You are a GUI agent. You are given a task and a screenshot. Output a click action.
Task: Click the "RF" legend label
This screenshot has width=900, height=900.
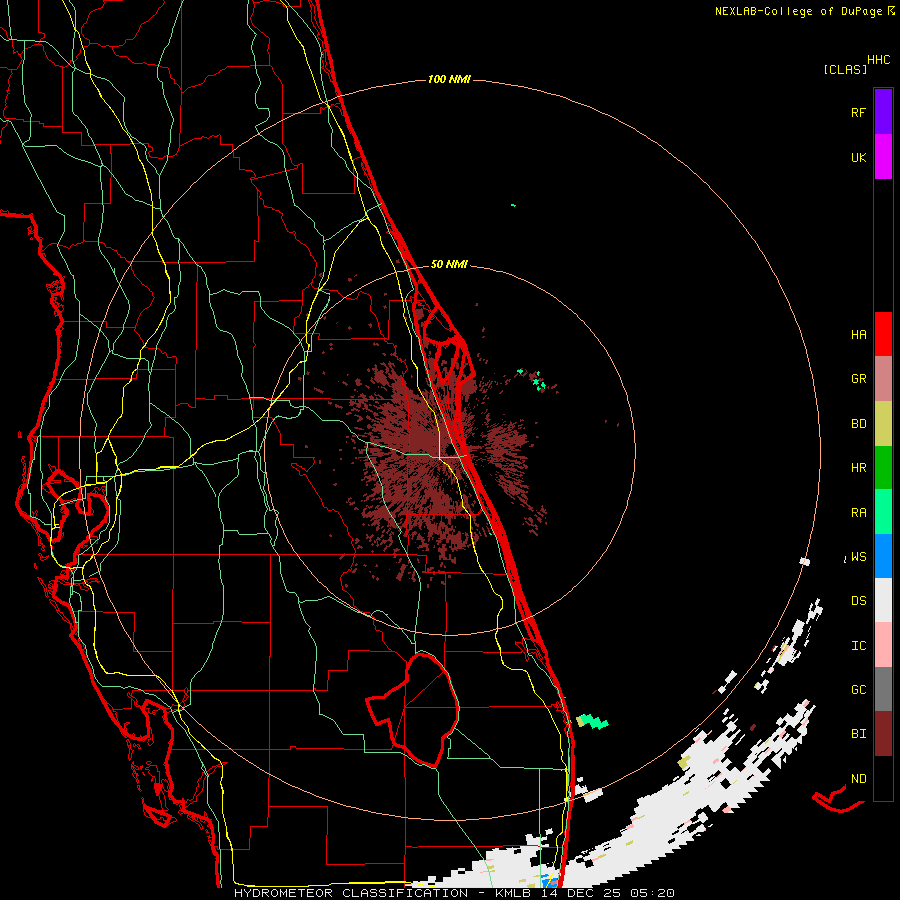(x=858, y=113)
